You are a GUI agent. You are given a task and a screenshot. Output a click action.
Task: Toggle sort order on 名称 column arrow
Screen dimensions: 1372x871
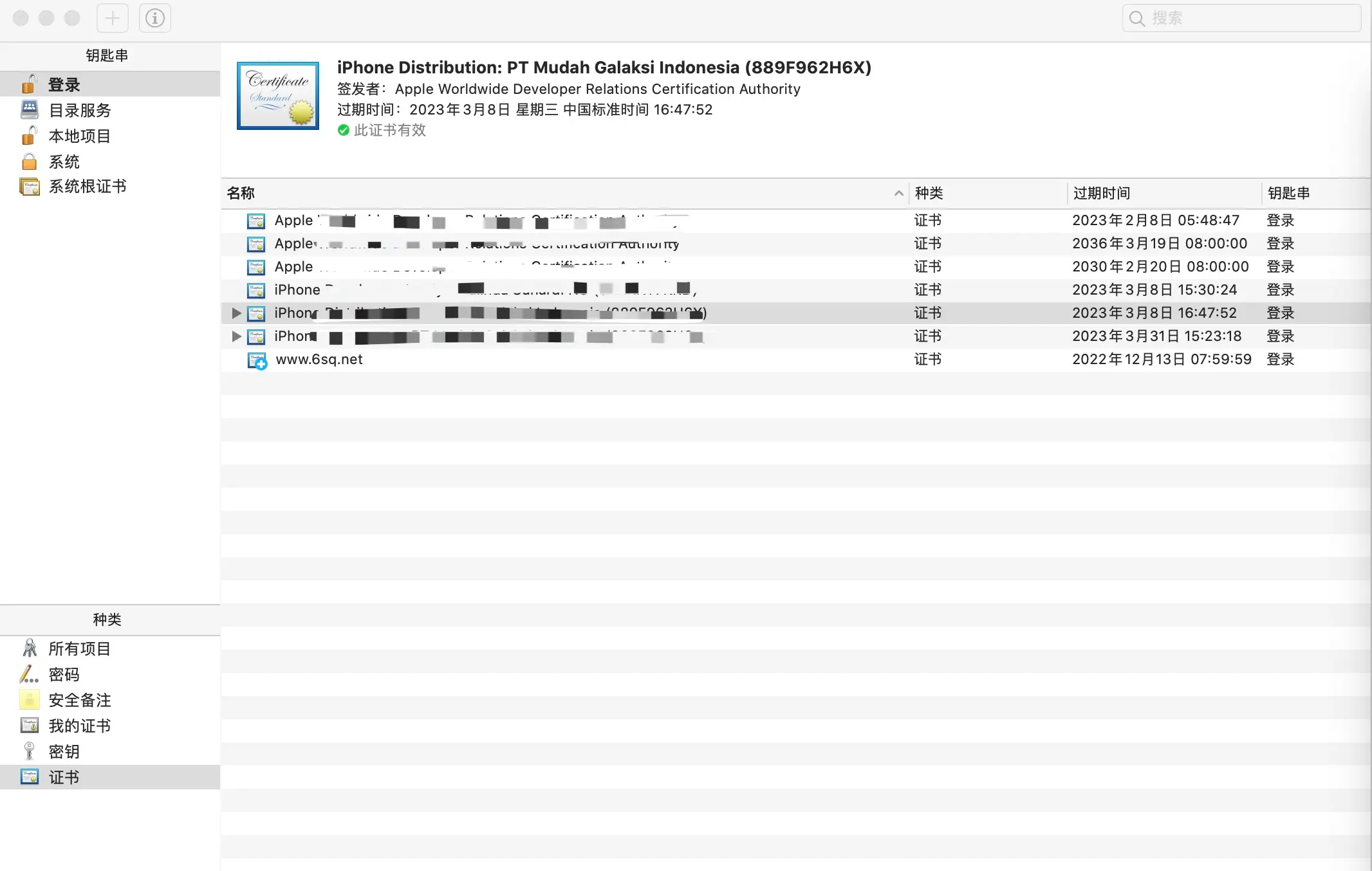tap(898, 194)
